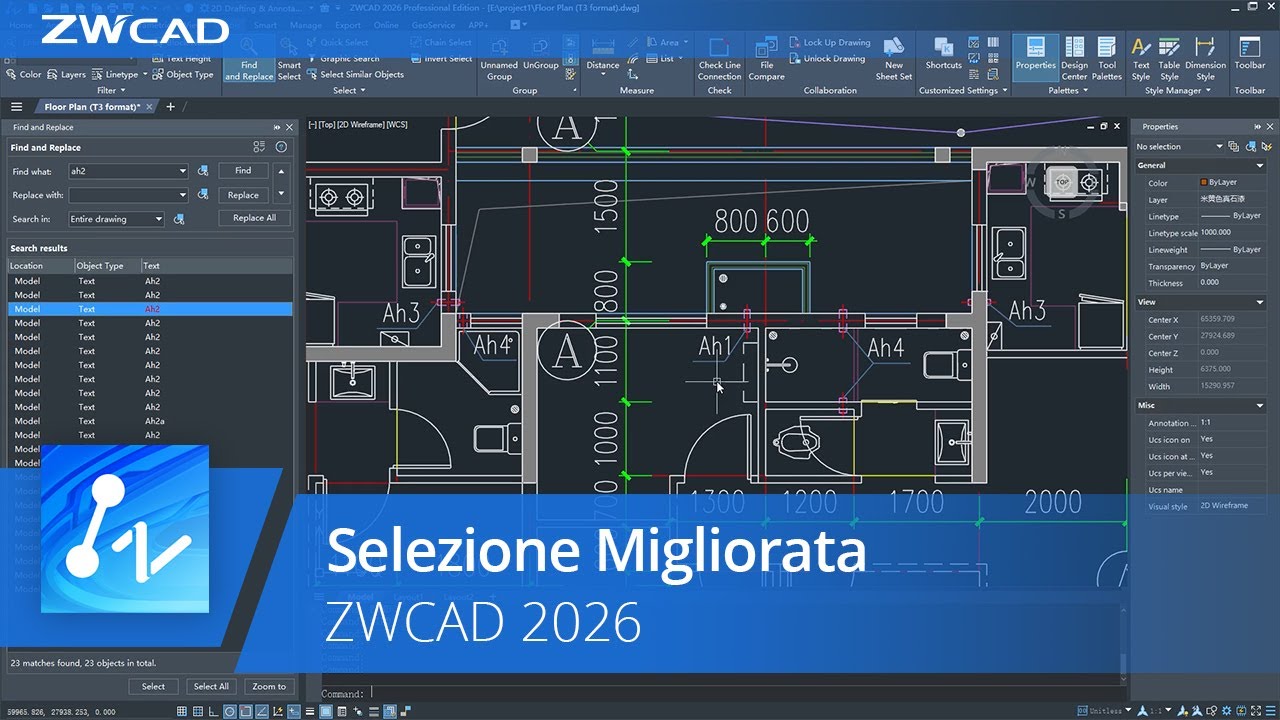The height and width of the screenshot is (720, 1280).
Task: Click the pick-objects icon beside Search in
Action: click(x=180, y=219)
